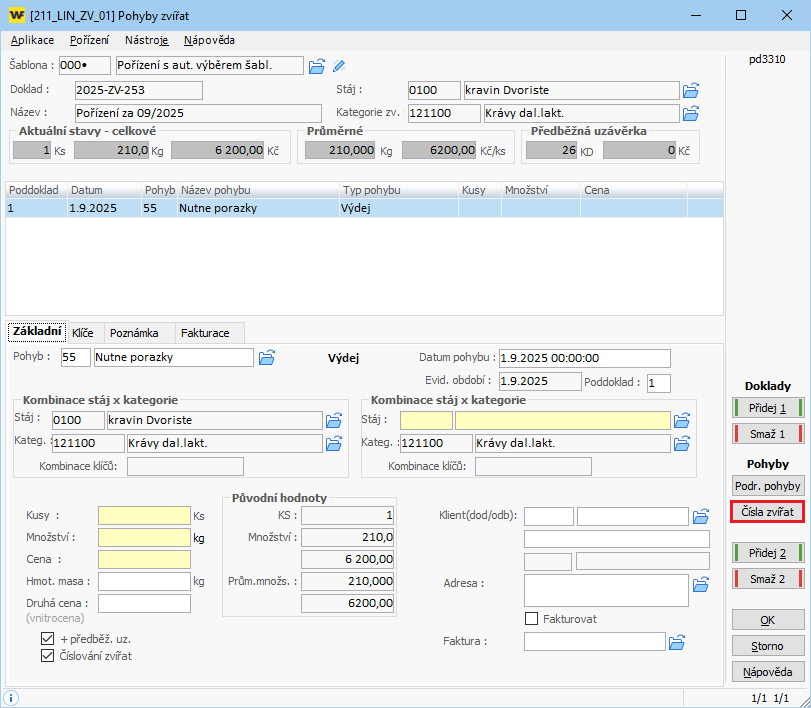
Task: Toggle the Fakturovat checkbox
Action: click(x=532, y=619)
